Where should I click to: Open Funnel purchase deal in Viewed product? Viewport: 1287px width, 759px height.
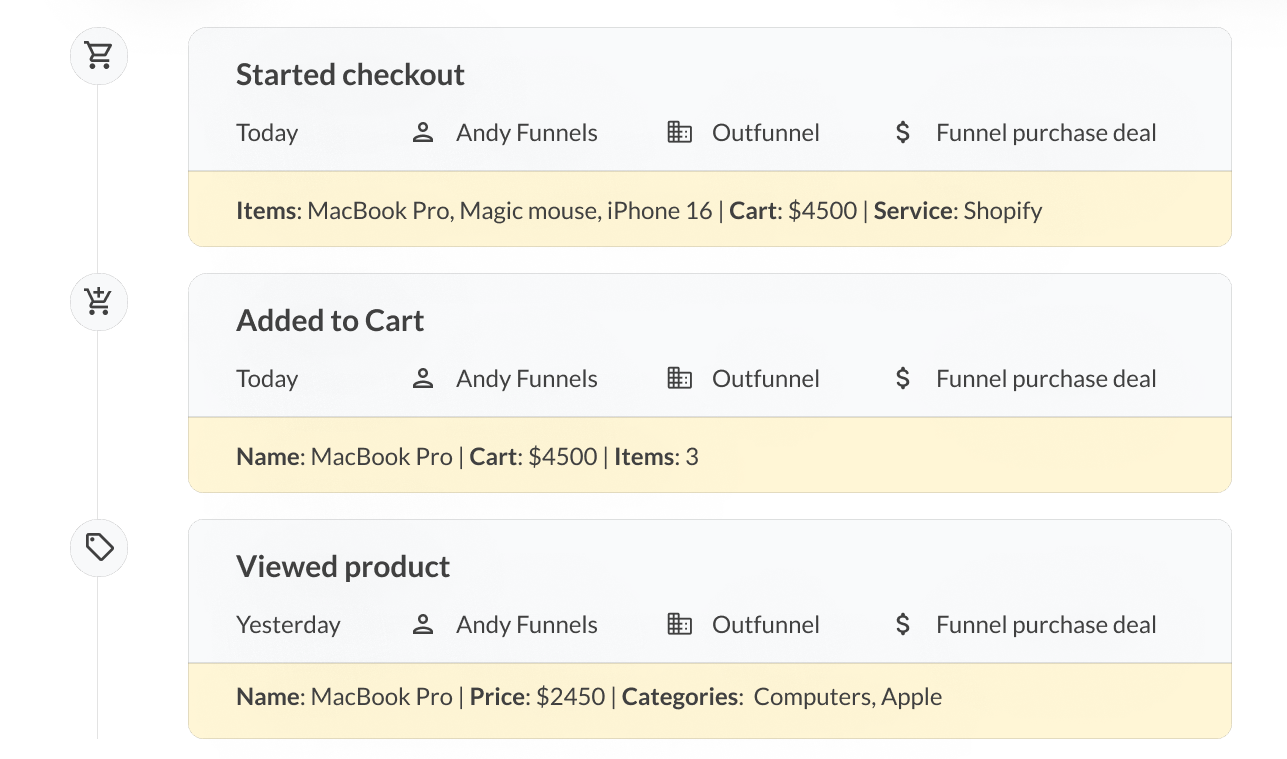[1046, 625]
